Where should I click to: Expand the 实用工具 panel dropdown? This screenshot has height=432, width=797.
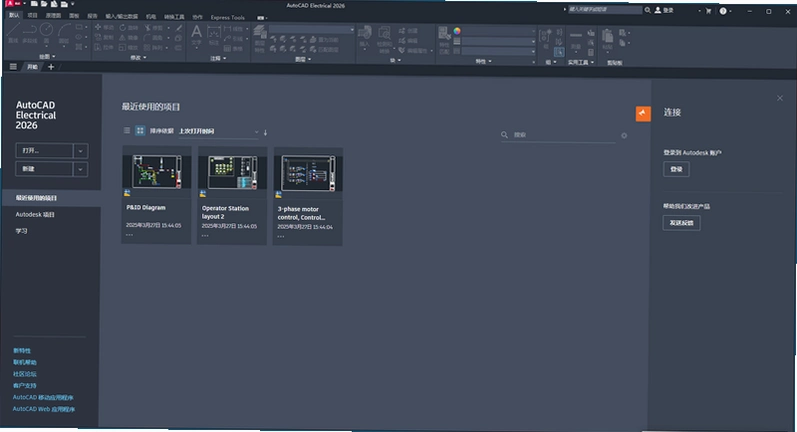click(580, 63)
